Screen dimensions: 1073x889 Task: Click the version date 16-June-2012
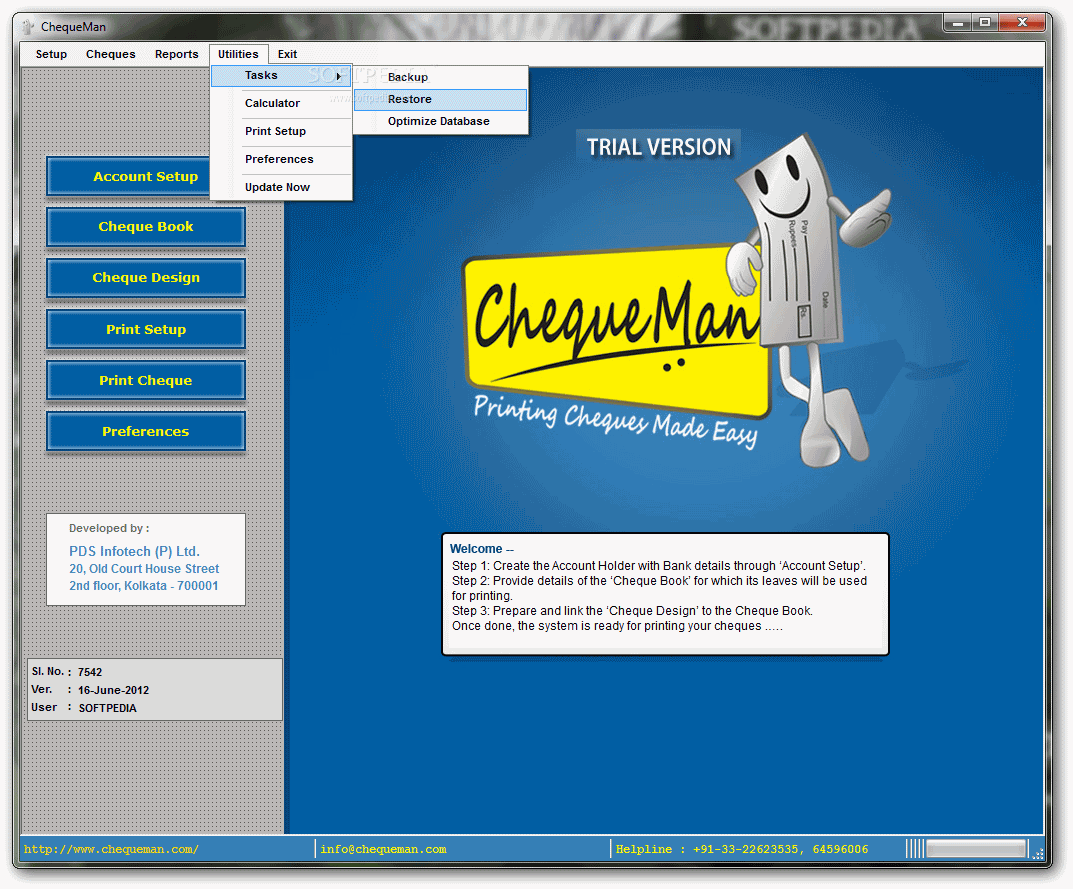pyautogui.click(x=113, y=690)
